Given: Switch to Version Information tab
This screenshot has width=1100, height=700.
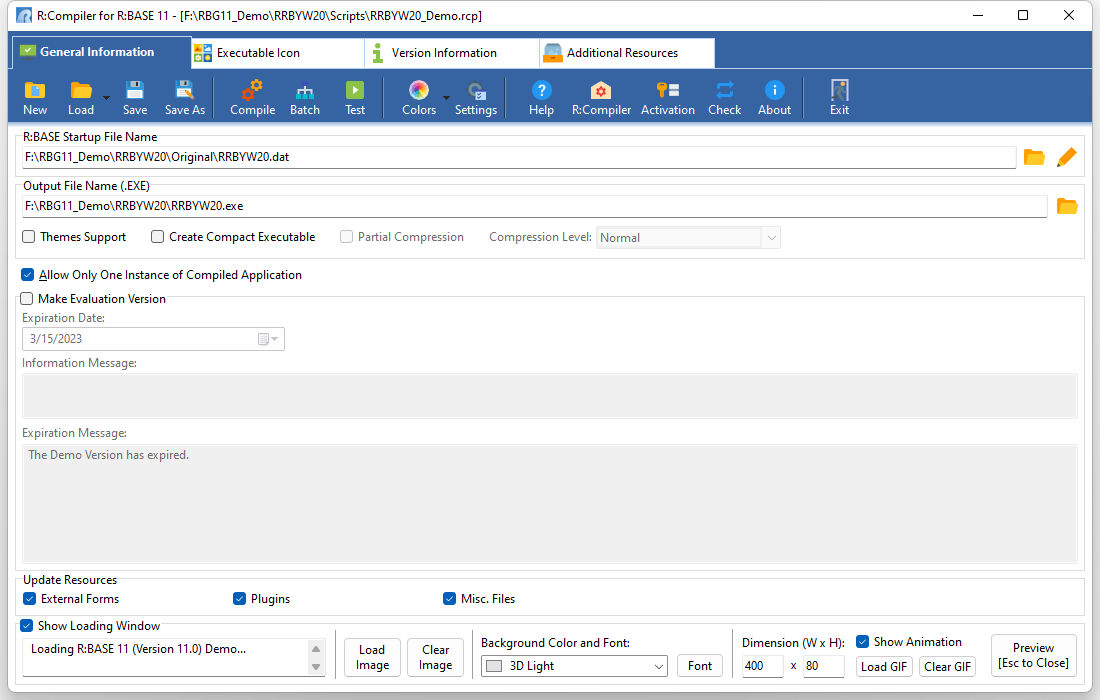Looking at the screenshot, I should click(452, 53).
